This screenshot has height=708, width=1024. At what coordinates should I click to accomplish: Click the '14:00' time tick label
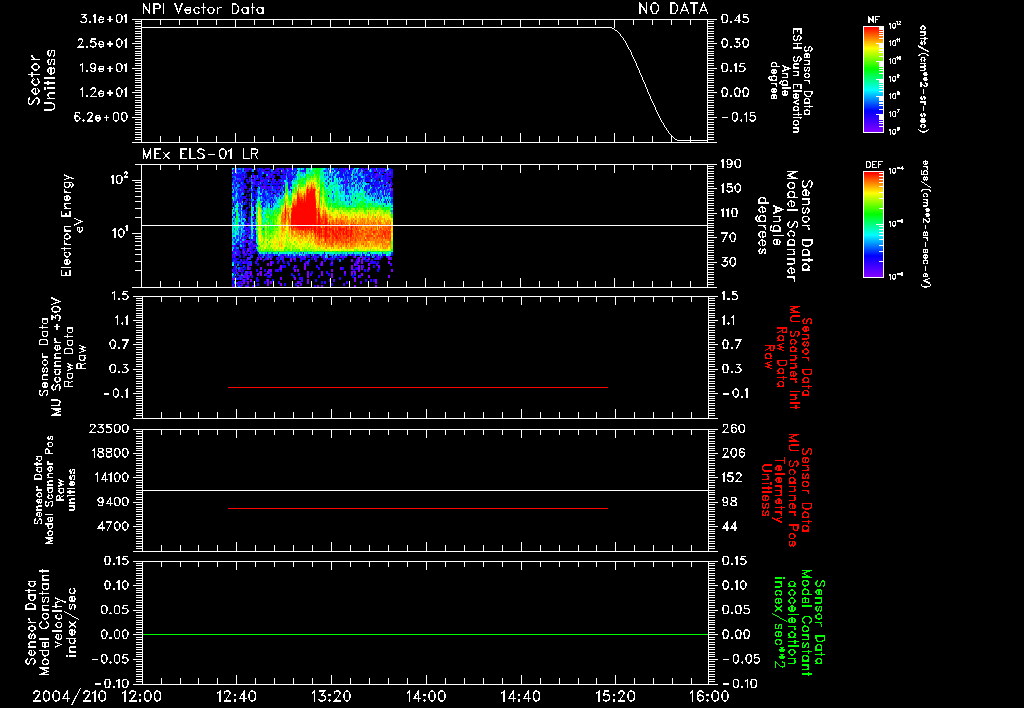point(426,696)
